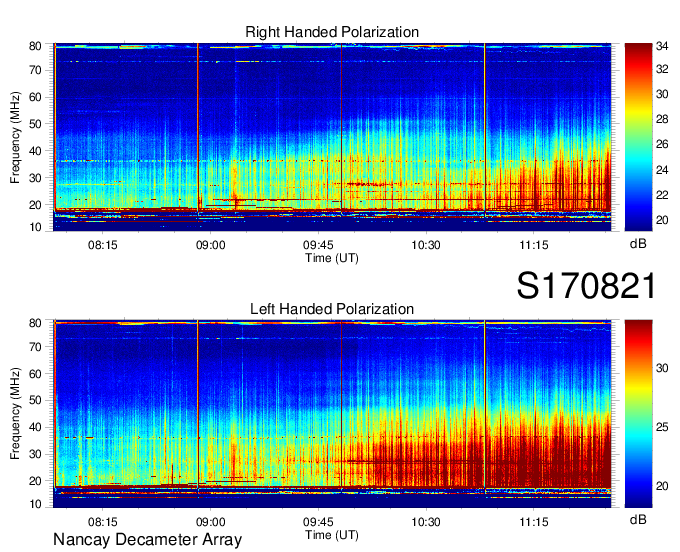680x552 pixels.
Task: Click 09:45 time tick of Right Handed plot
Action: [318, 245]
